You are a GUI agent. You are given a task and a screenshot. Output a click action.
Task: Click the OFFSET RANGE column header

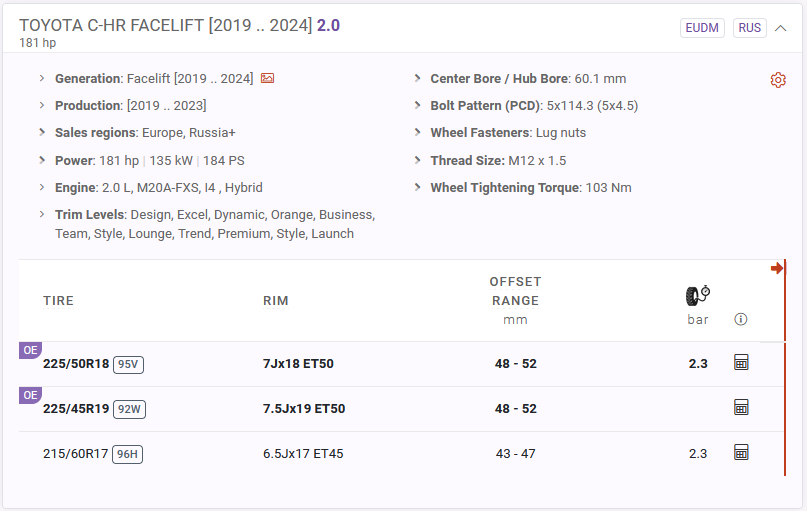[x=515, y=291]
